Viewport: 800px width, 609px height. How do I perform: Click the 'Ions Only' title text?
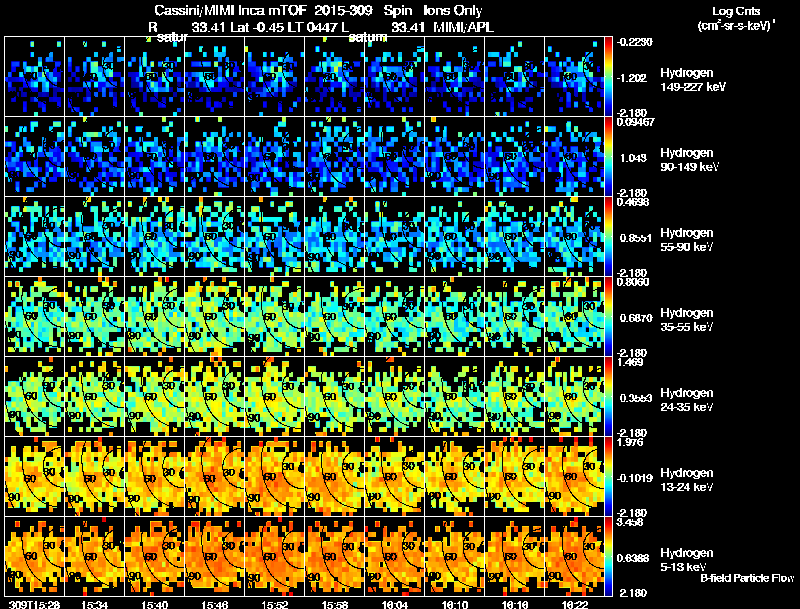pyautogui.click(x=453, y=11)
